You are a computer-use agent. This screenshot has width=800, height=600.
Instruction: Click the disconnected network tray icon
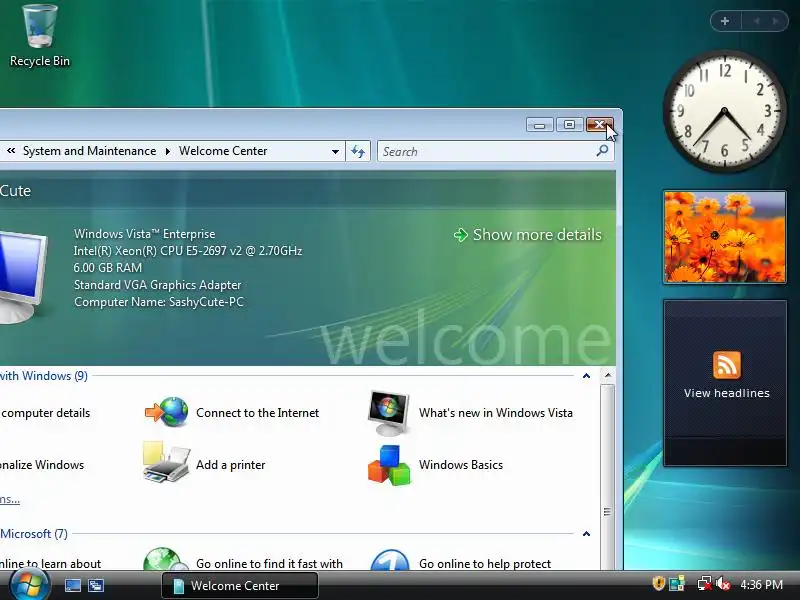click(705, 584)
